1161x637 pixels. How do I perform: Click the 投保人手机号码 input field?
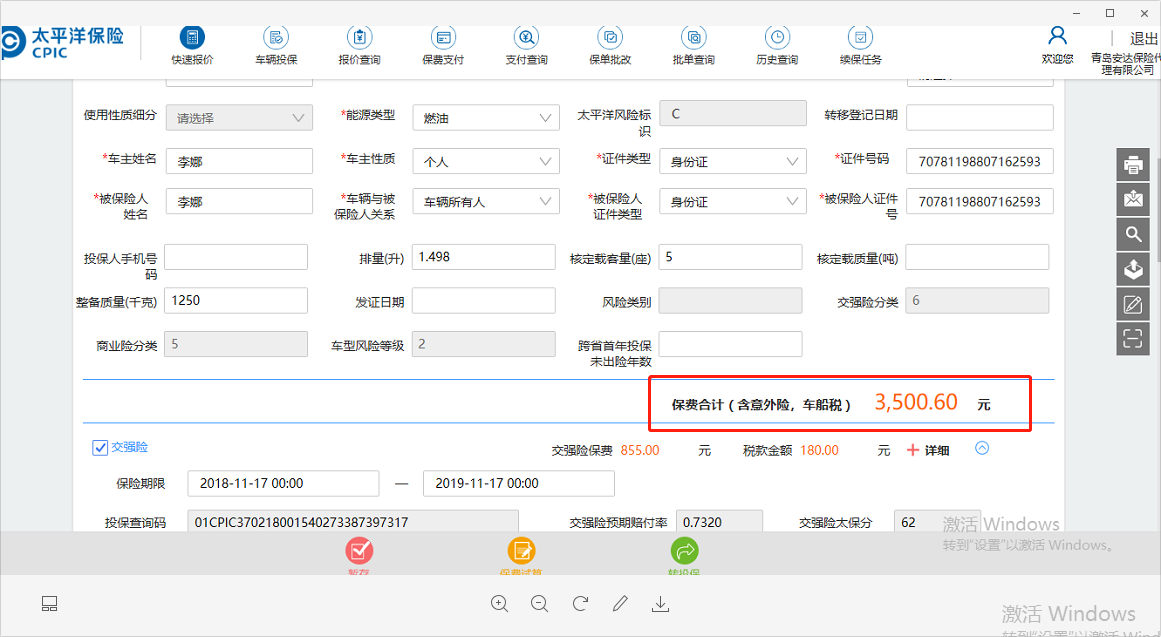coord(236,257)
